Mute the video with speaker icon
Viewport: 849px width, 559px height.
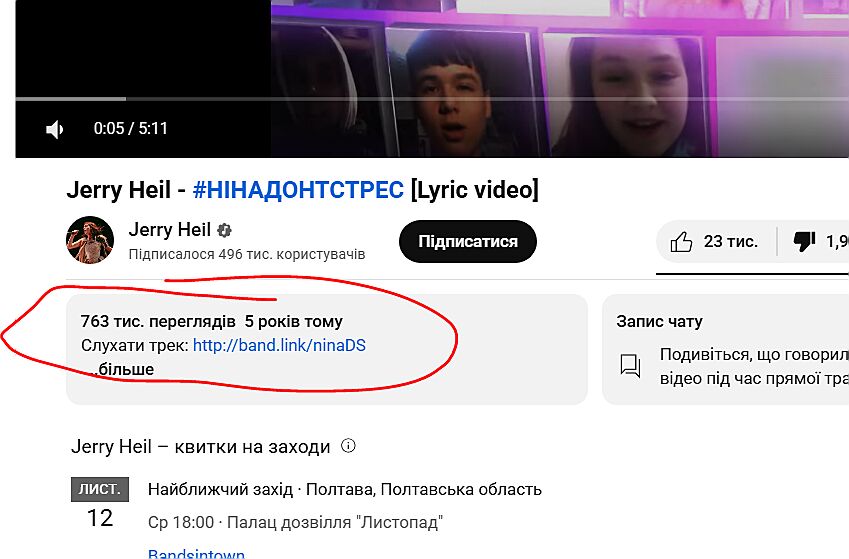tap(55, 129)
